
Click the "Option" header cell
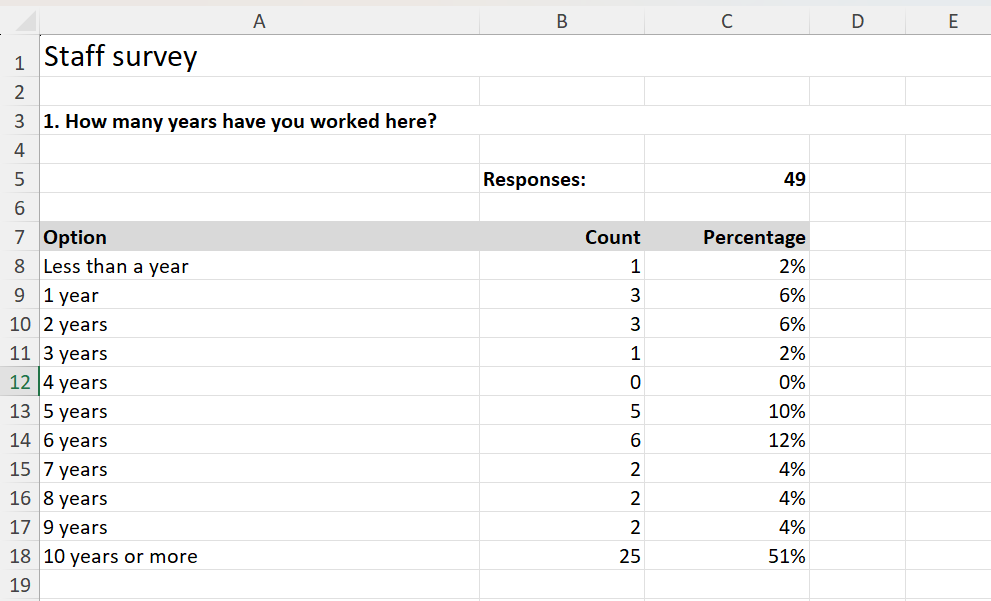tap(75, 238)
